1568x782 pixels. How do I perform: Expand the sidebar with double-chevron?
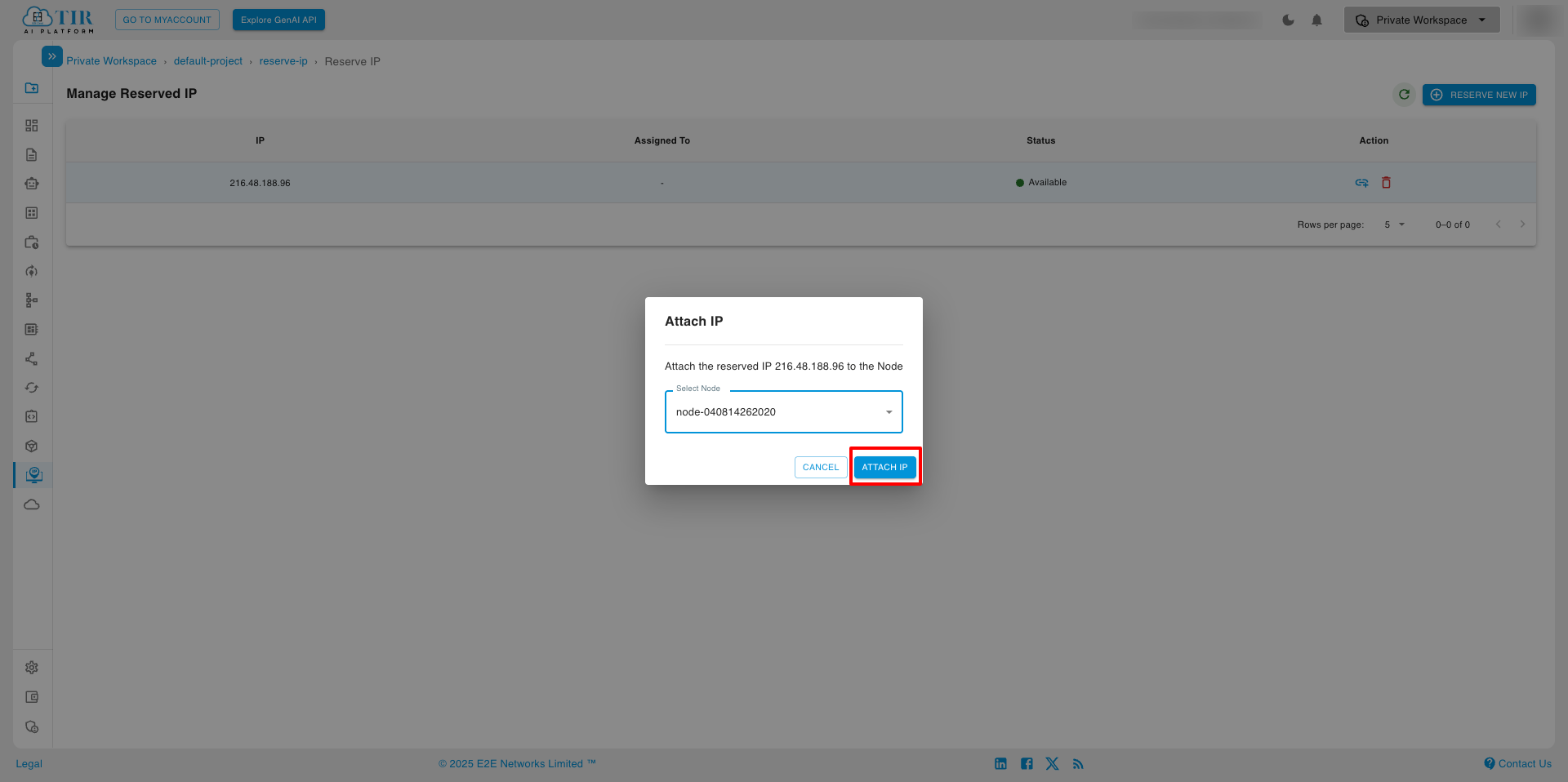(51, 56)
